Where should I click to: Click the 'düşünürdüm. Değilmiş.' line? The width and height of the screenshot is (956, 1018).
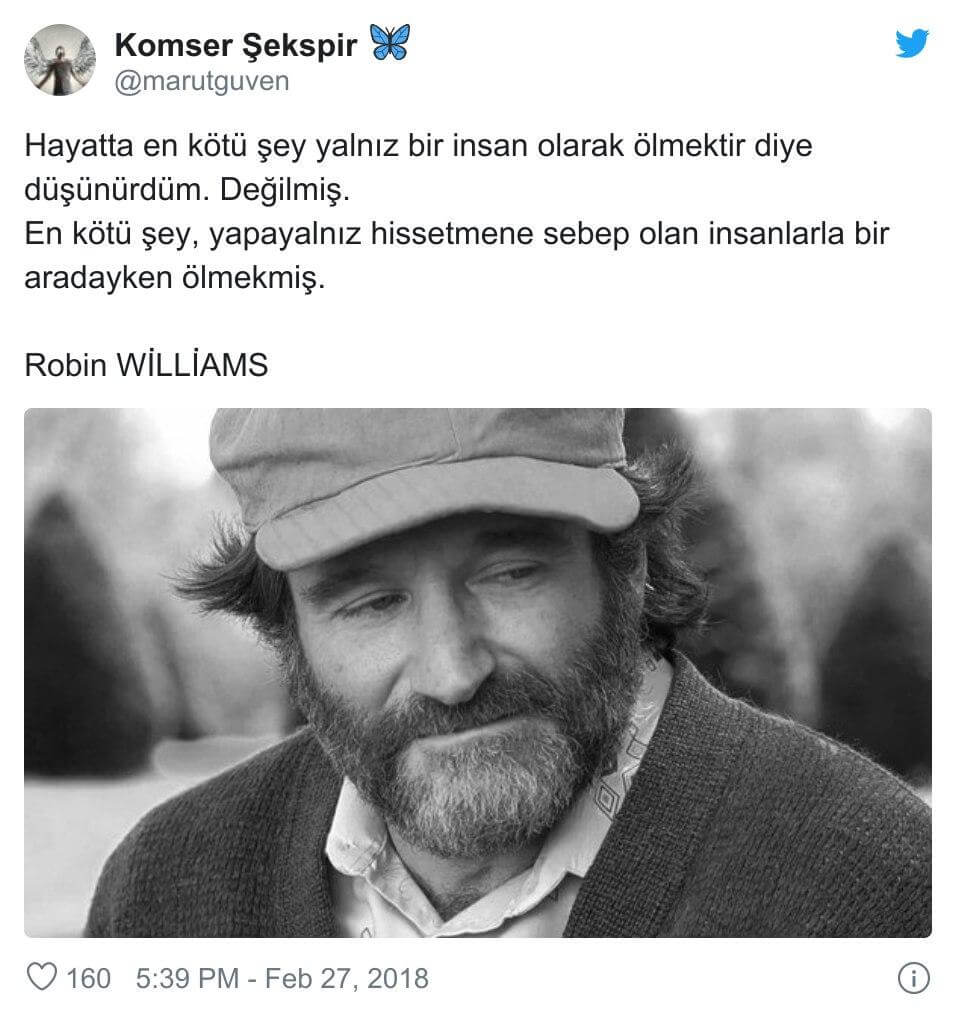tap(187, 190)
